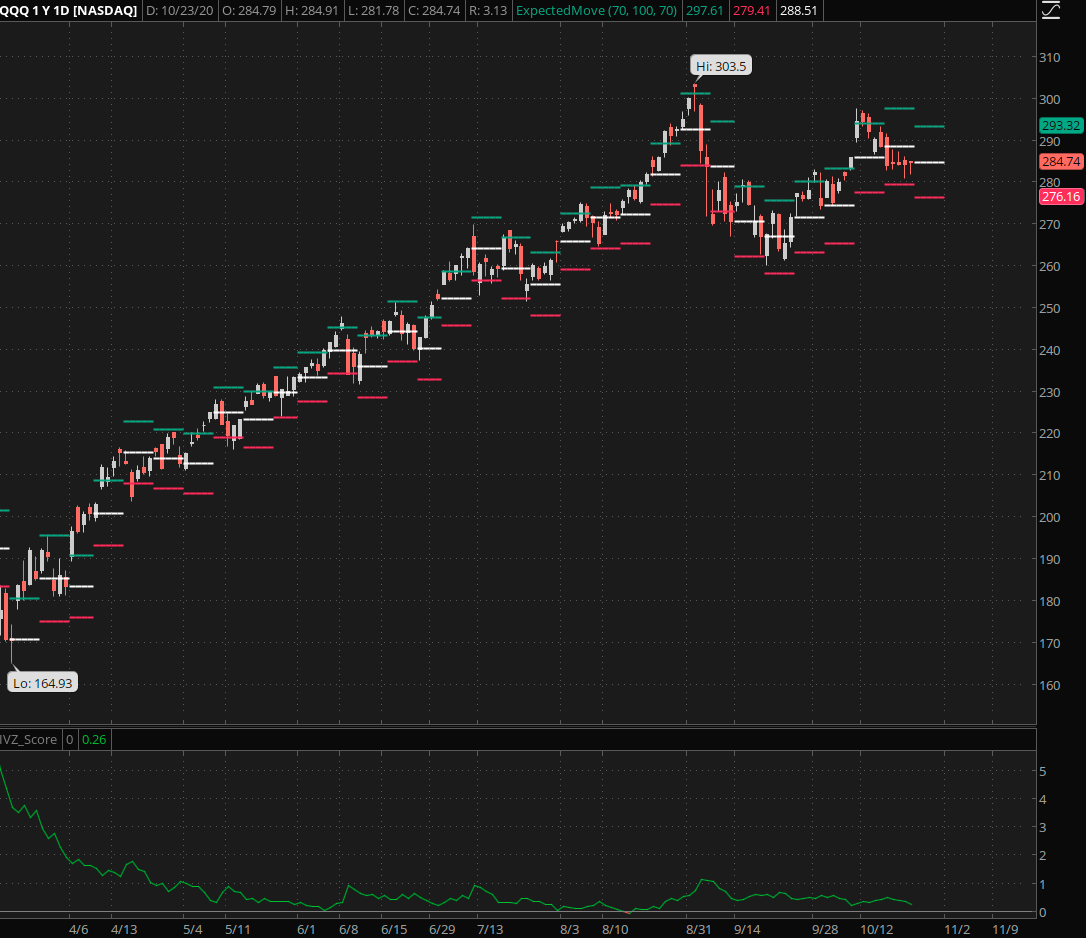This screenshot has height=938, width=1086.
Task: Click the 8/10 date on time axis
Action: (x=615, y=929)
